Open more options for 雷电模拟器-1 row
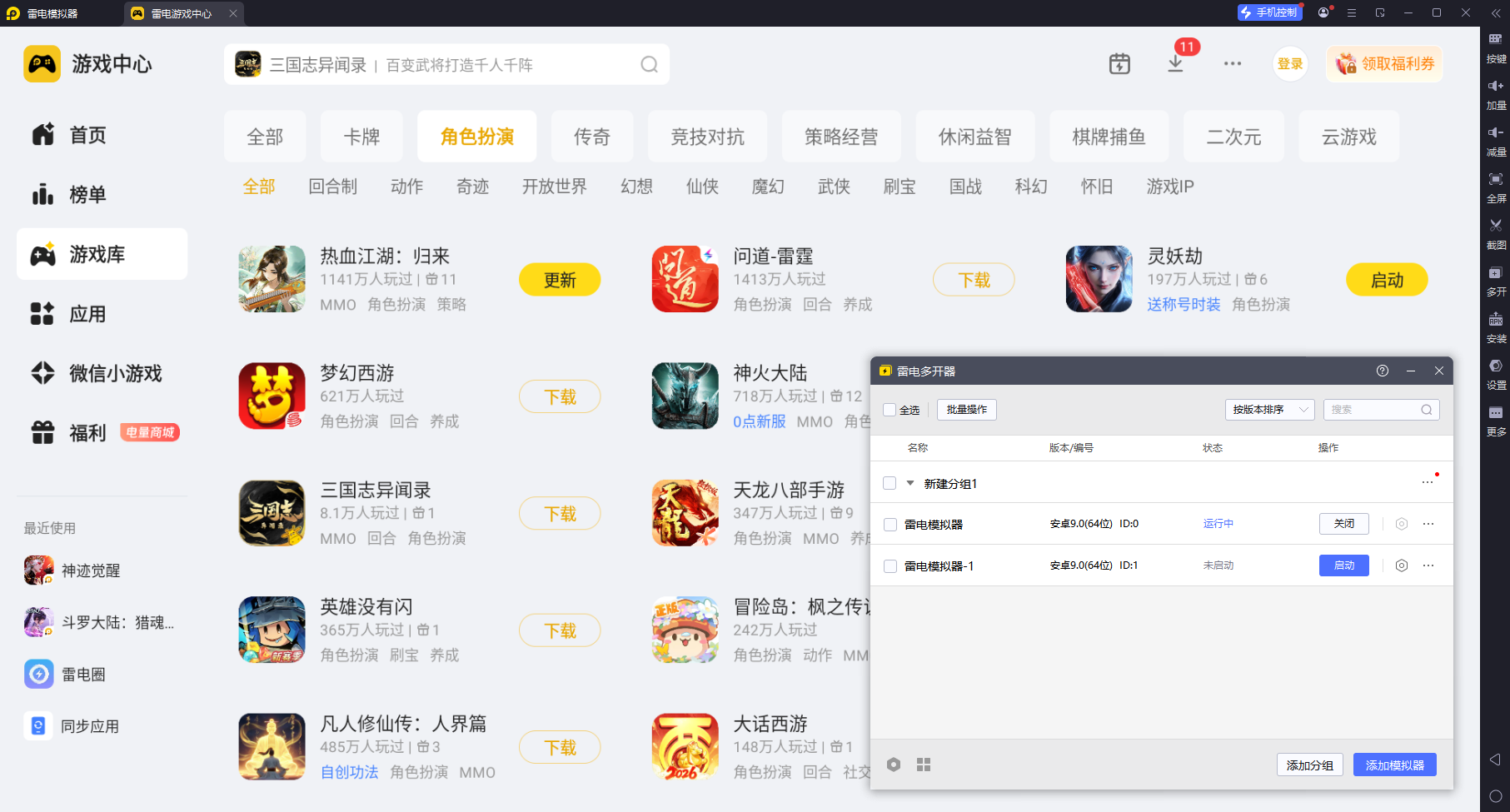The height and width of the screenshot is (812, 1510). pos(1428,565)
